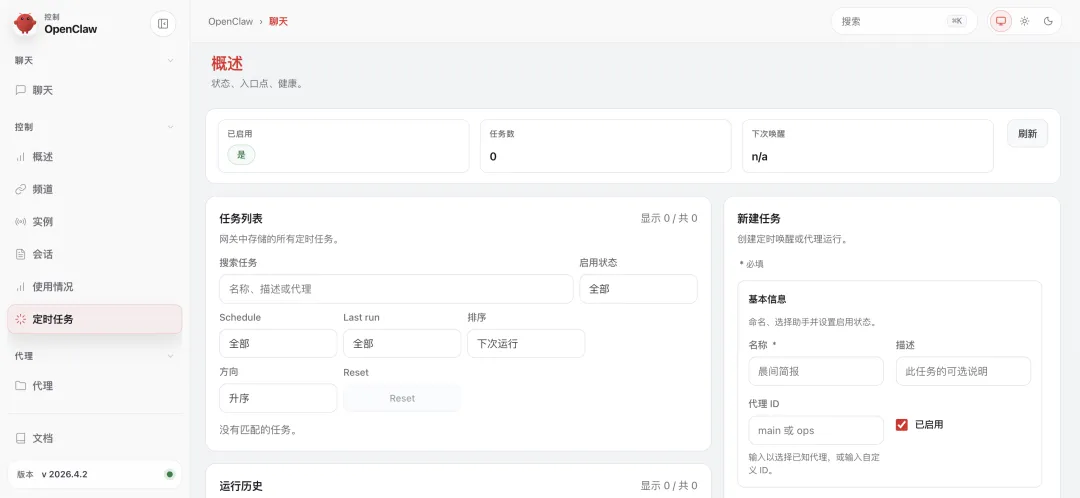This screenshot has width=1080, height=498.
Task: Click OpenClaw in the breadcrumb
Action: (231, 21)
